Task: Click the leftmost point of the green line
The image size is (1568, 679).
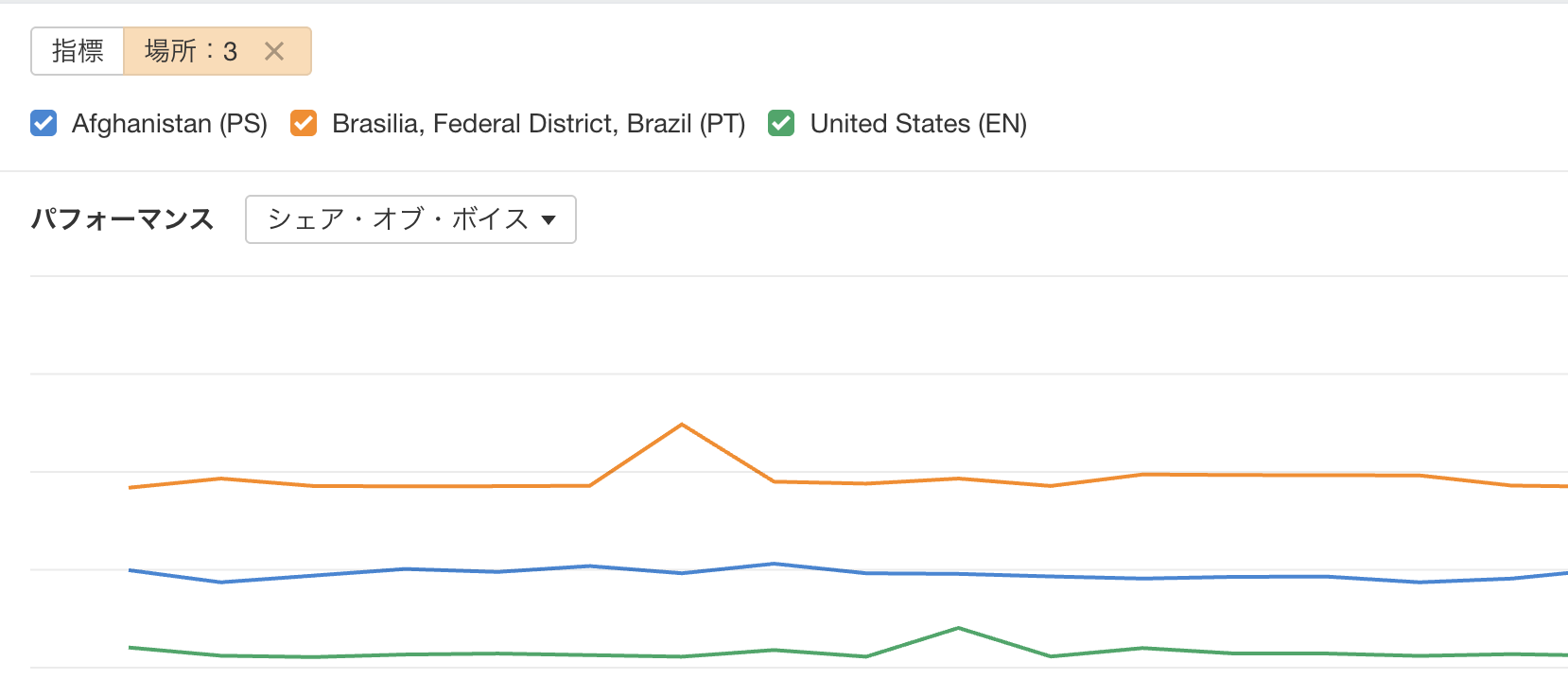Action: click(x=130, y=648)
